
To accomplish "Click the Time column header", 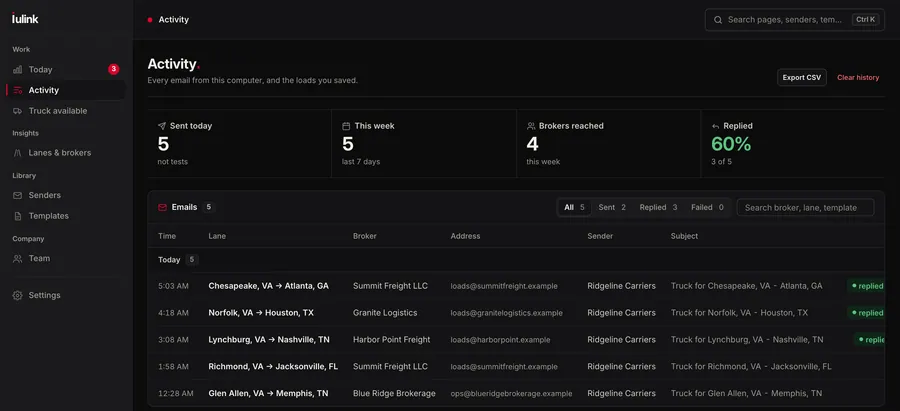I will [x=167, y=236].
